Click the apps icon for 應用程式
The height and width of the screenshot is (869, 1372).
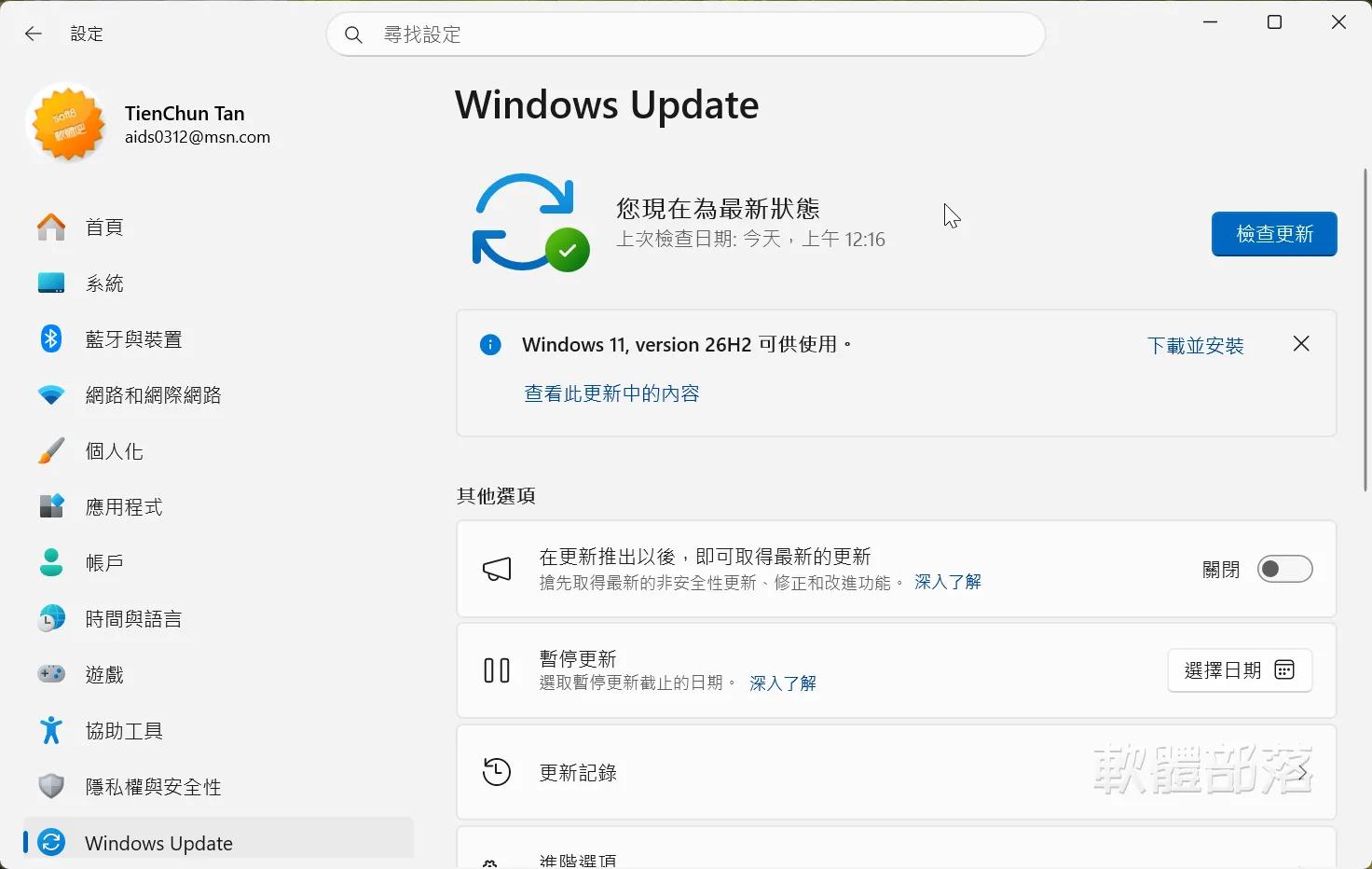(x=51, y=507)
